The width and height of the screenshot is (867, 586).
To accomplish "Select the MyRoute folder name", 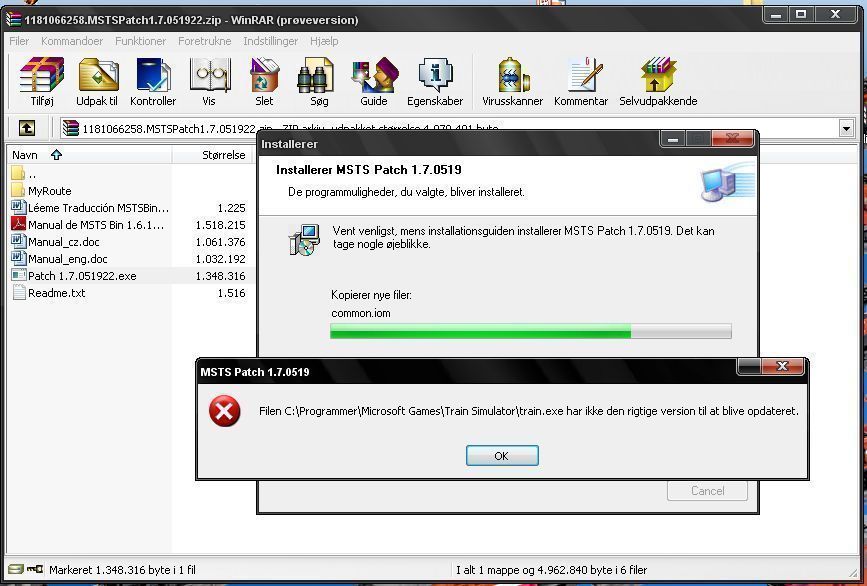I will tap(50, 191).
